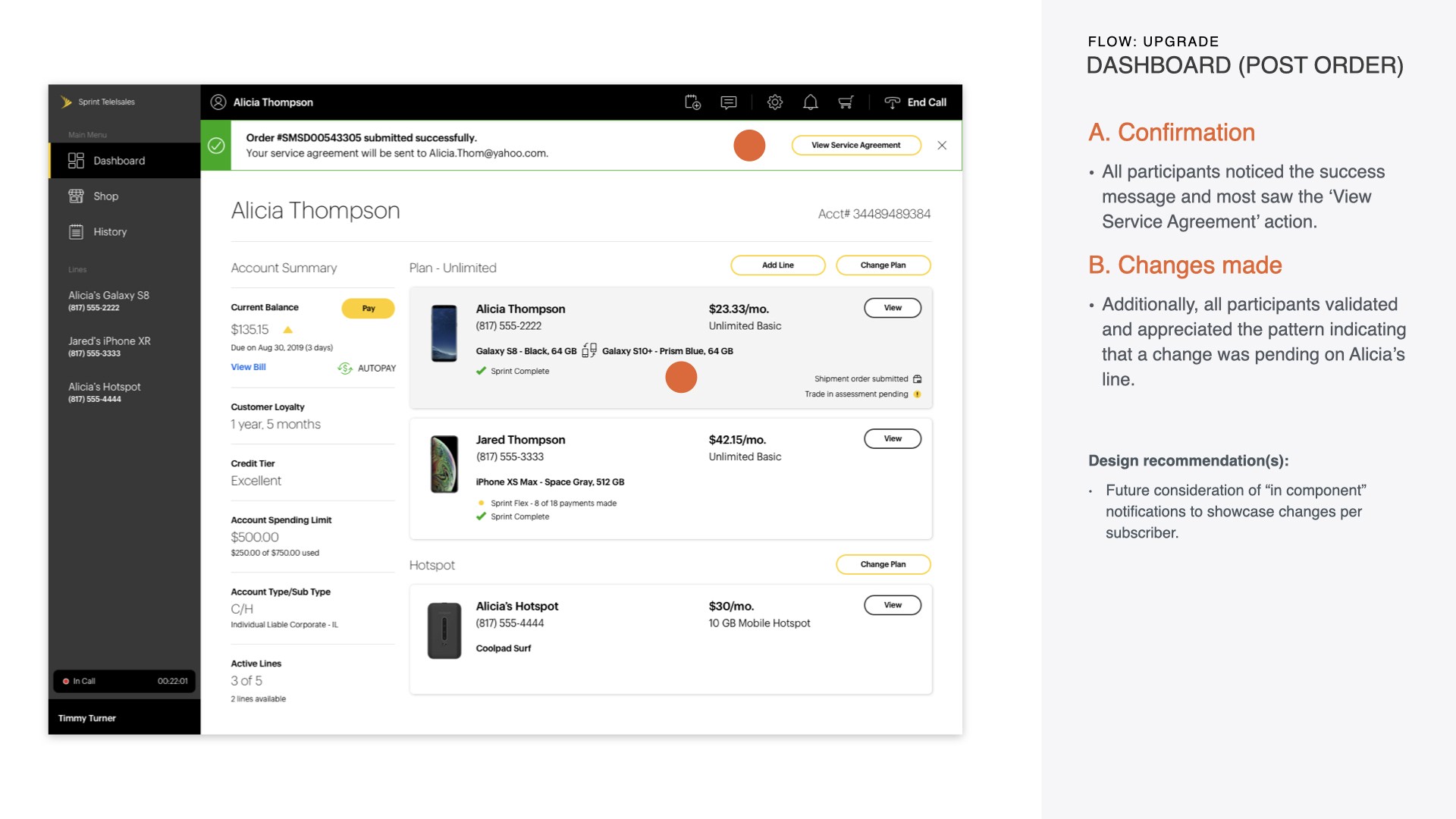Click the balance warning triangle icon
This screenshot has width=1456, height=819.
(x=288, y=330)
